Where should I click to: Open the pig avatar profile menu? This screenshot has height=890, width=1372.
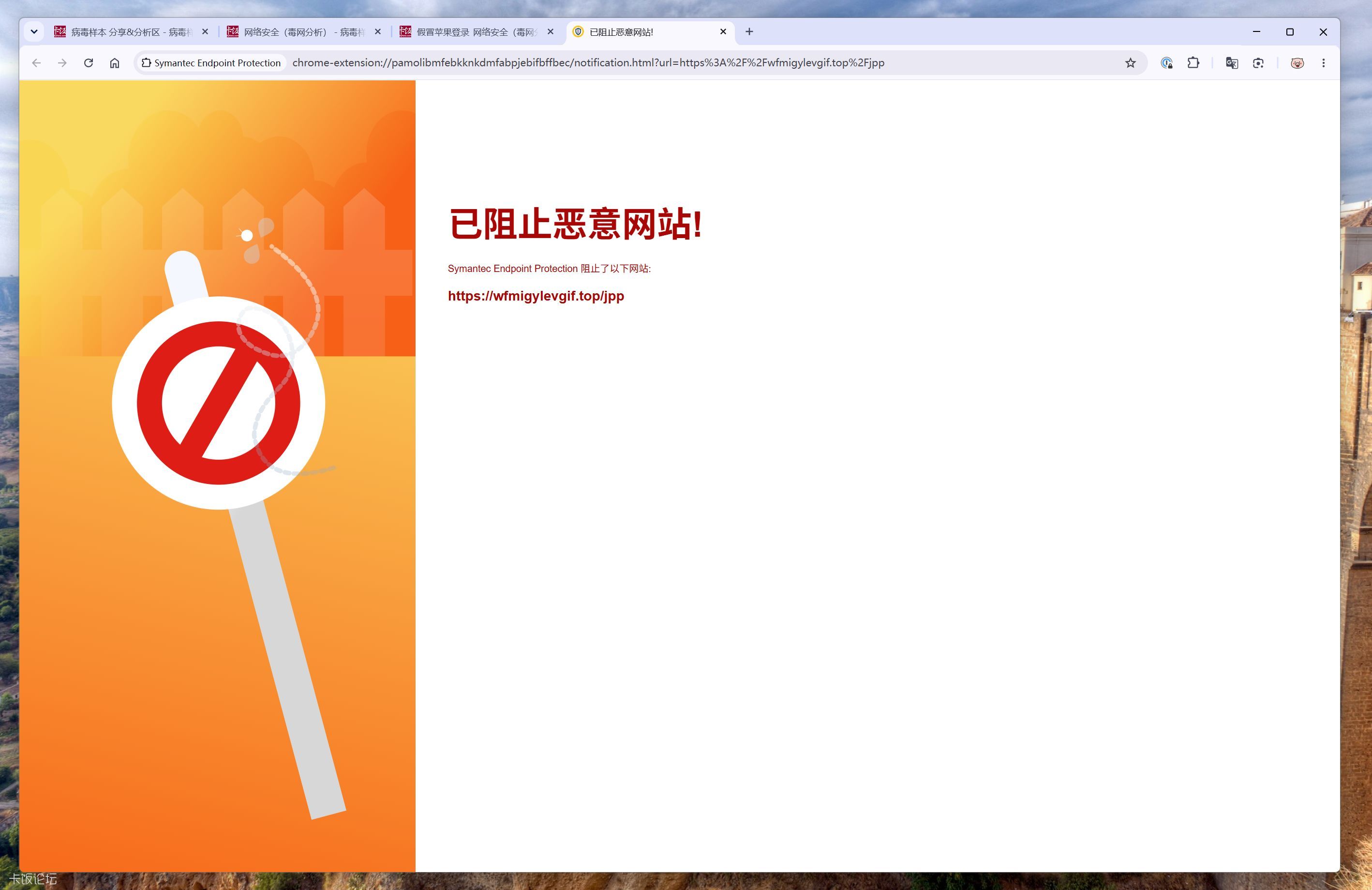pos(1297,63)
